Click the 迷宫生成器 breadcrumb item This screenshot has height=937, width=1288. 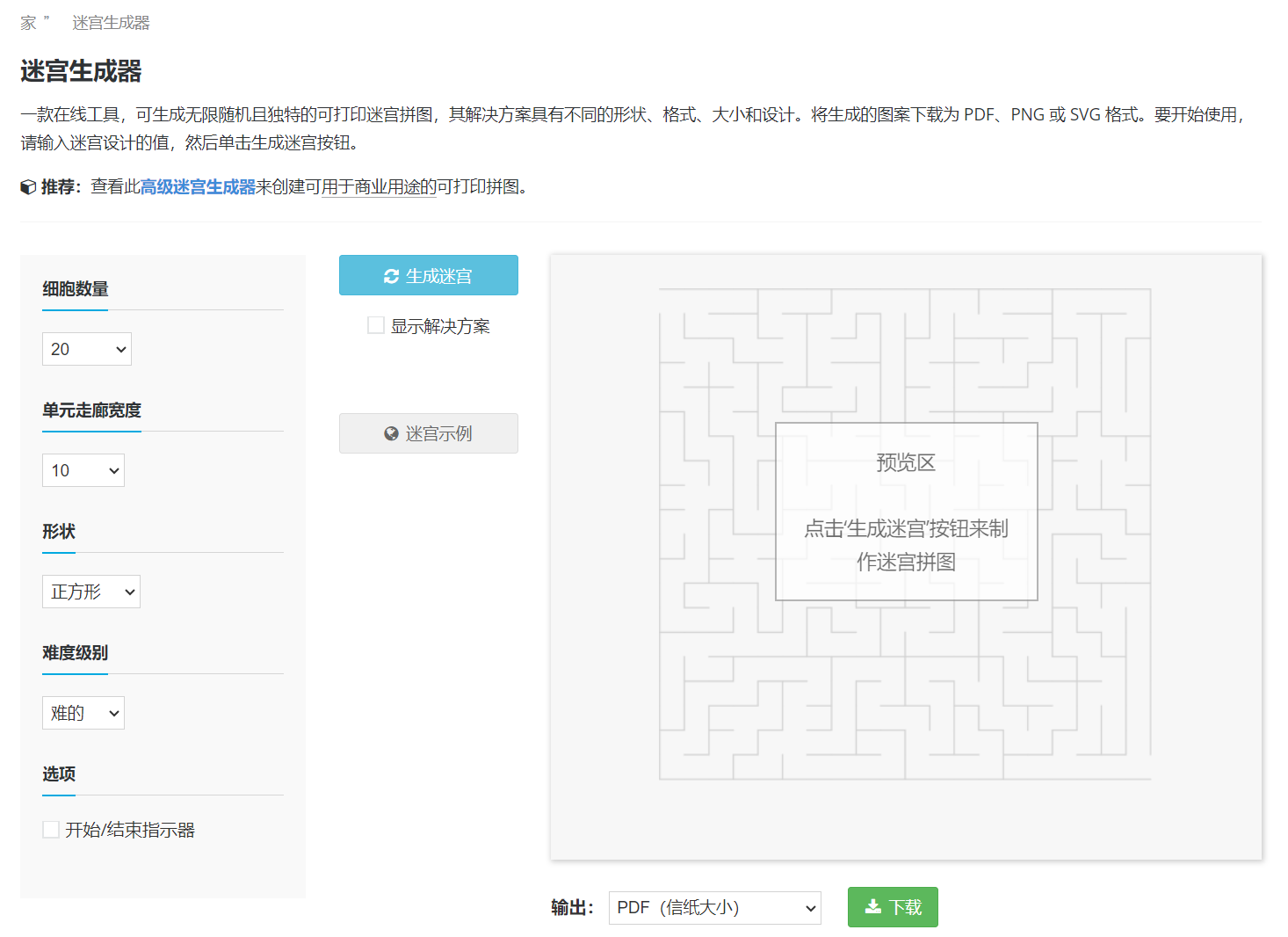coord(111,22)
